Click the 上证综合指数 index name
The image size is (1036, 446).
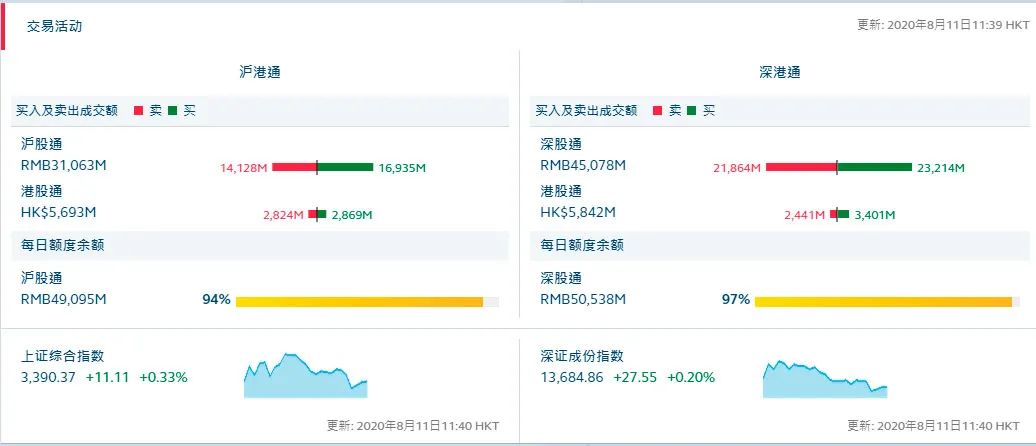point(62,356)
